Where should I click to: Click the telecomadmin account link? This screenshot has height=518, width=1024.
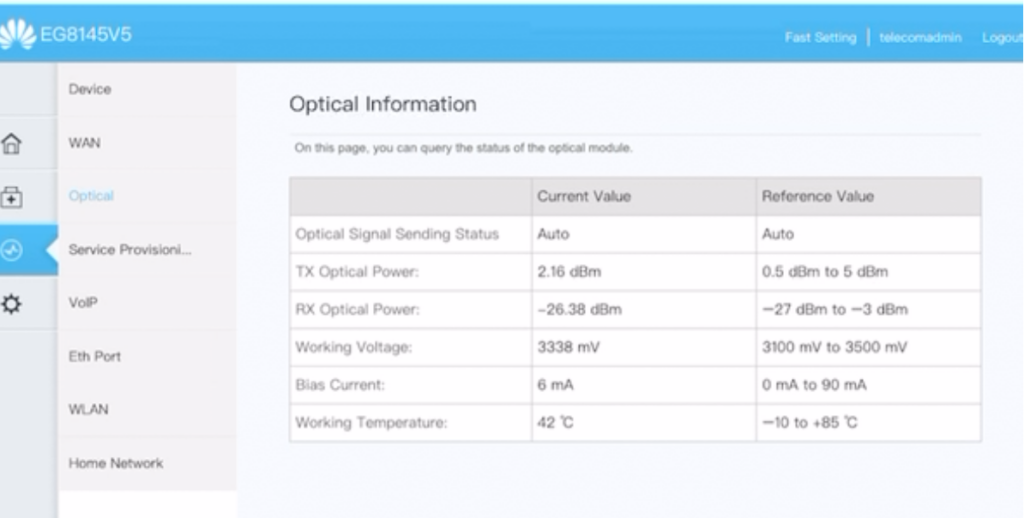point(920,37)
